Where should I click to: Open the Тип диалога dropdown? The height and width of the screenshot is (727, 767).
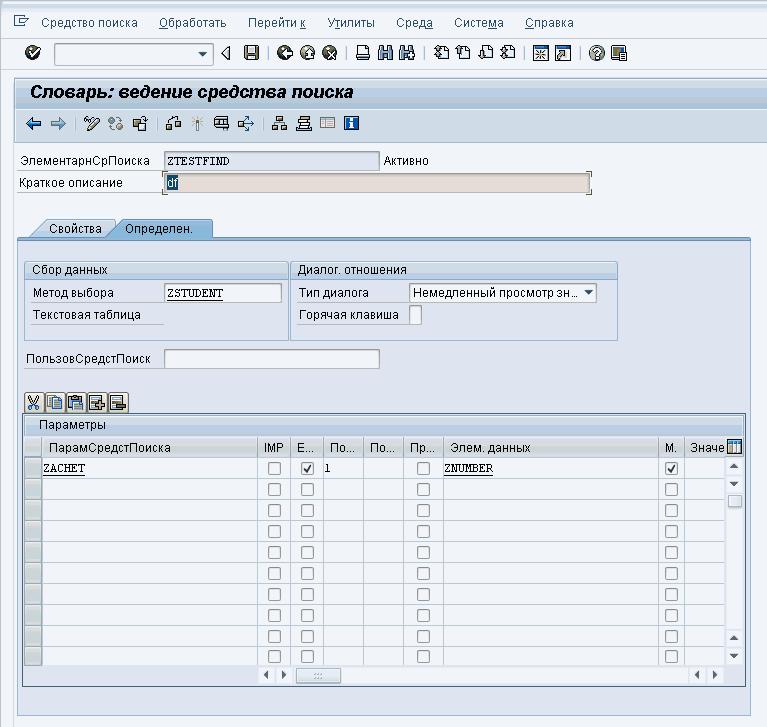pos(589,293)
